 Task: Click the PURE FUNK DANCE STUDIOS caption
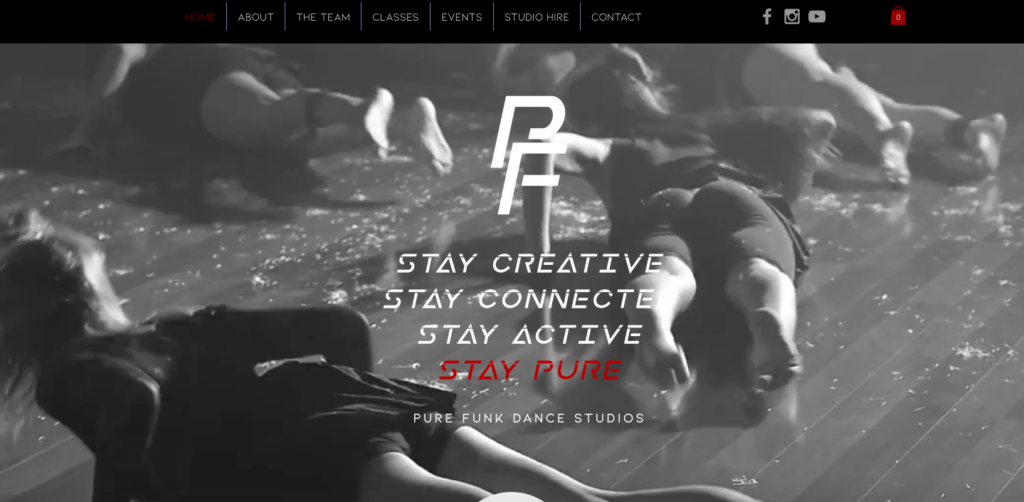click(529, 418)
